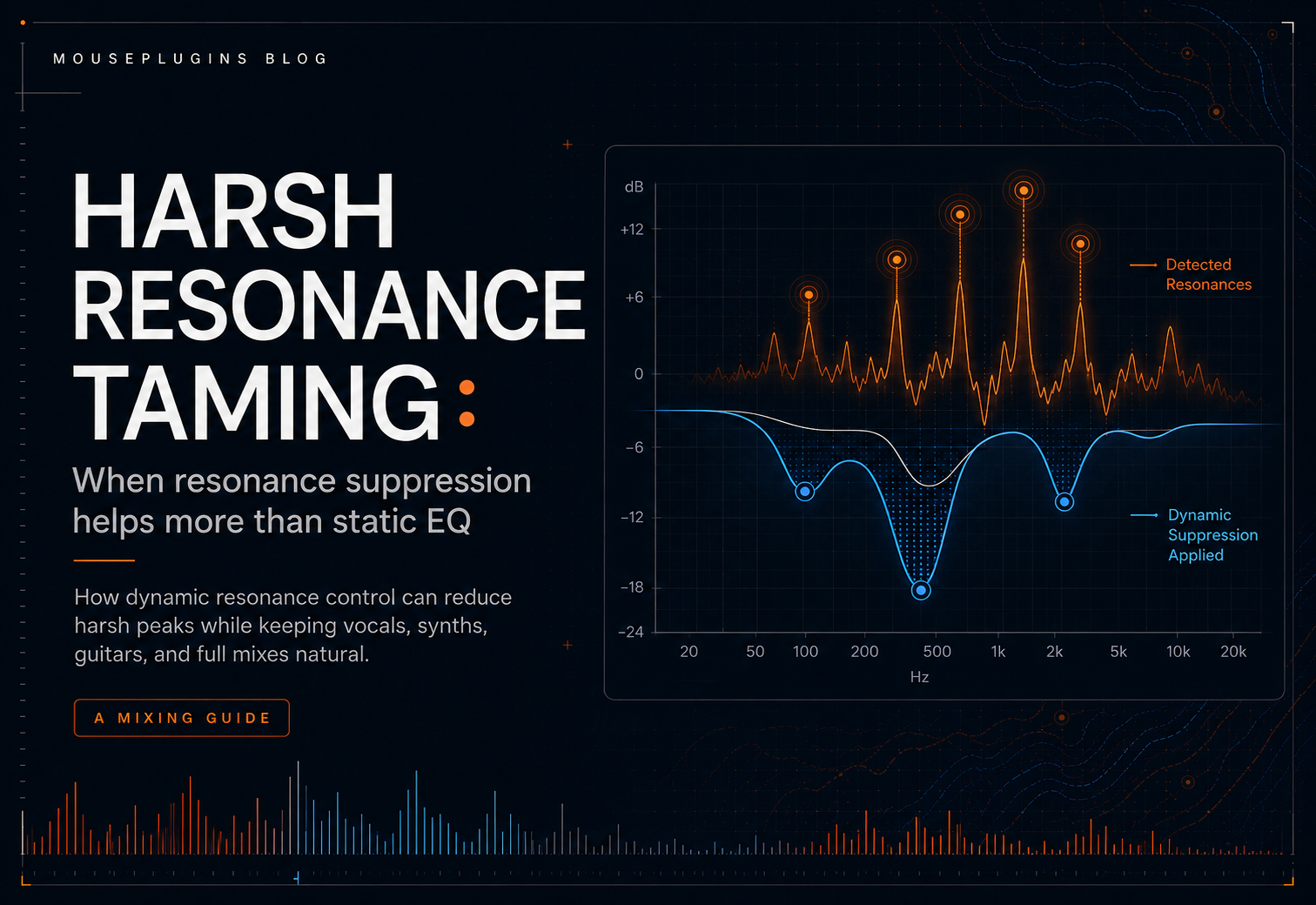Click the blue suppression node near 2k
1316x905 pixels.
(1064, 502)
